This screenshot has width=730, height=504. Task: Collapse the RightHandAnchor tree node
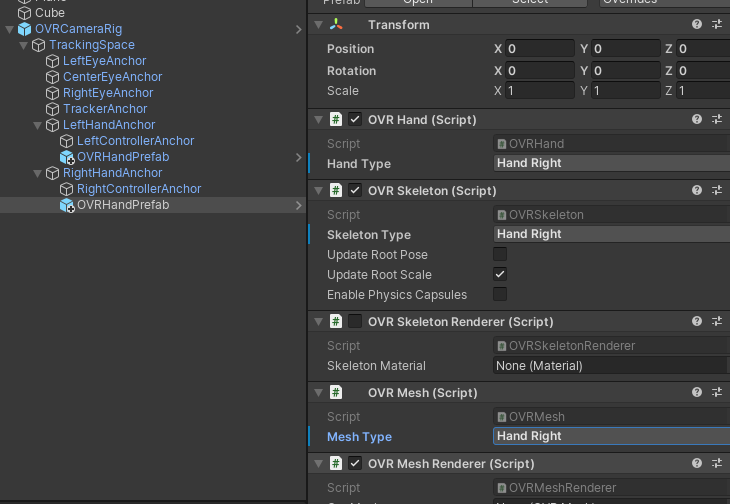click(x=37, y=174)
